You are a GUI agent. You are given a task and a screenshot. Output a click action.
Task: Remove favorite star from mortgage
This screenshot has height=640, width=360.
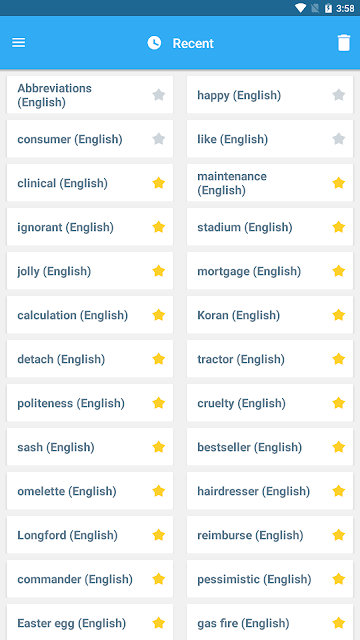coord(338,271)
